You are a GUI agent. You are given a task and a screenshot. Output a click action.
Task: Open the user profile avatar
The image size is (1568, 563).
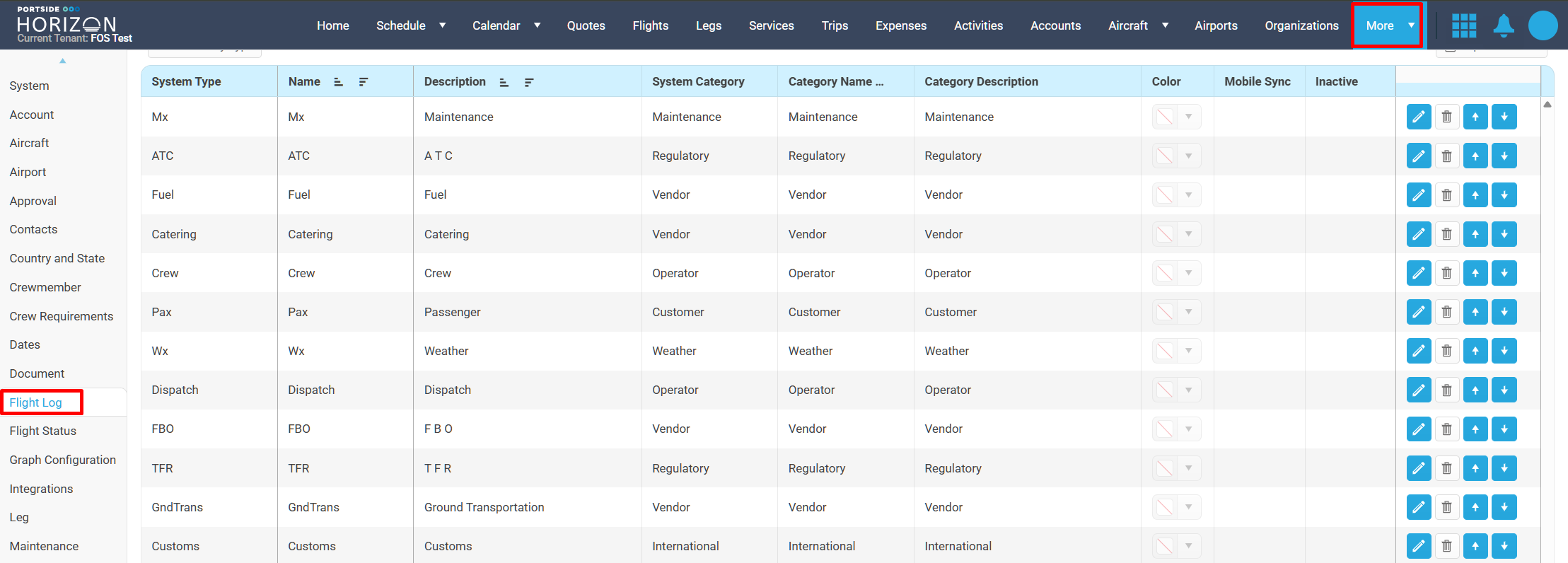tap(1543, 25)
